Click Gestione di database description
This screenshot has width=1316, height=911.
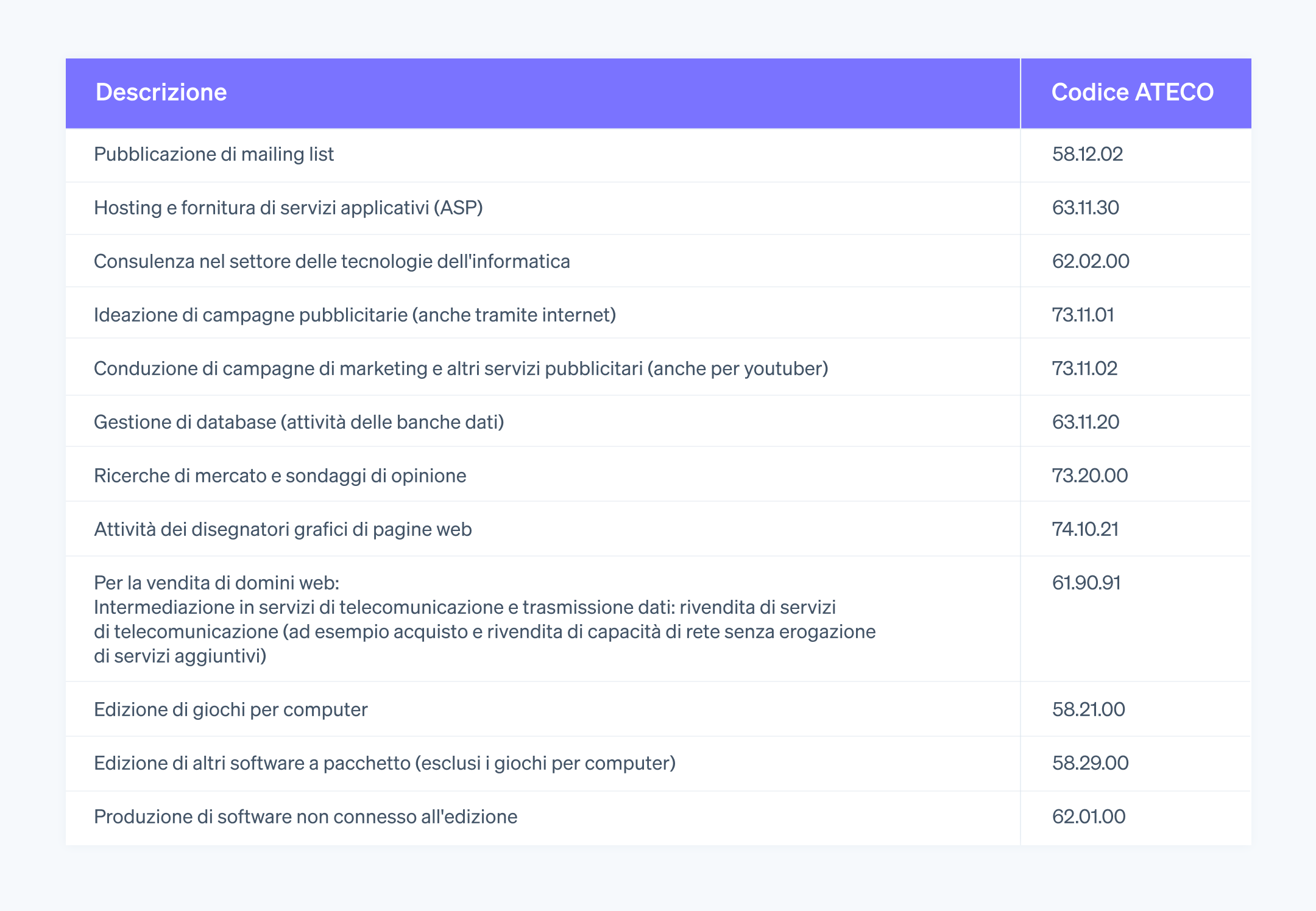pyautogui.click(x=299, y=422)
